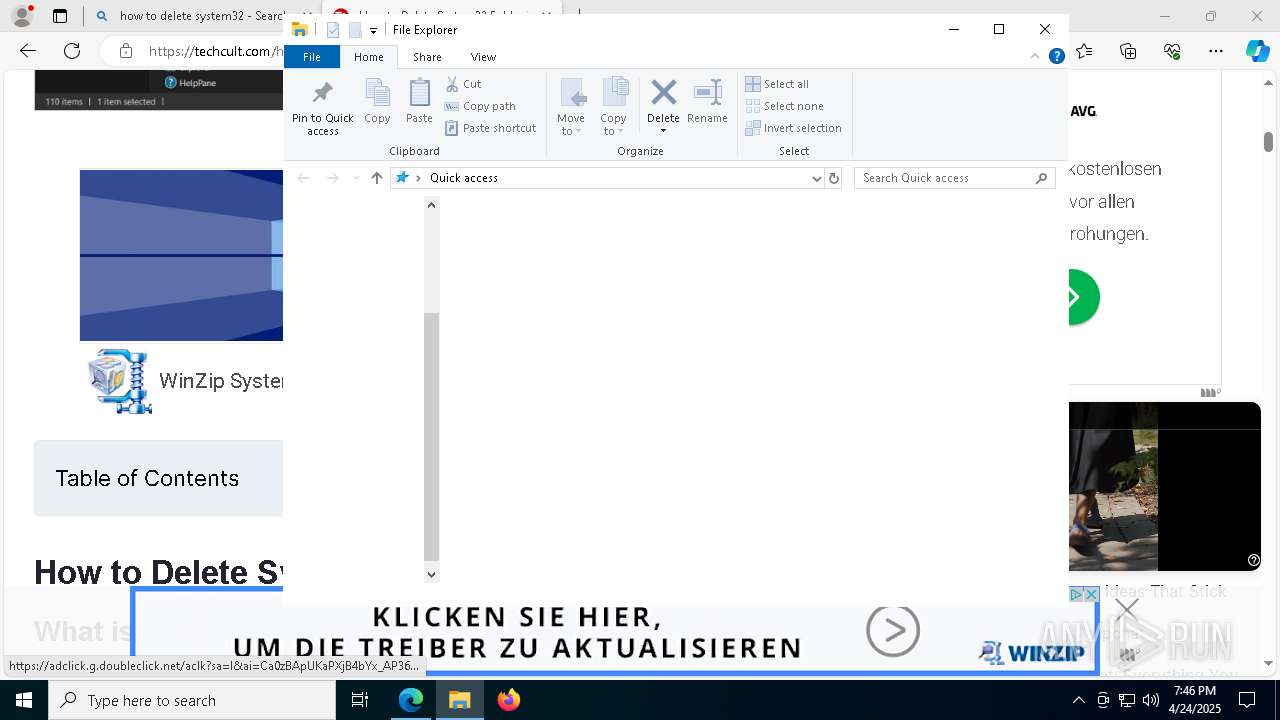The width and height of the screenshot is (1280, 720).
Task: Select Cut with the scissors icon
Action: (x=463, y=84)
